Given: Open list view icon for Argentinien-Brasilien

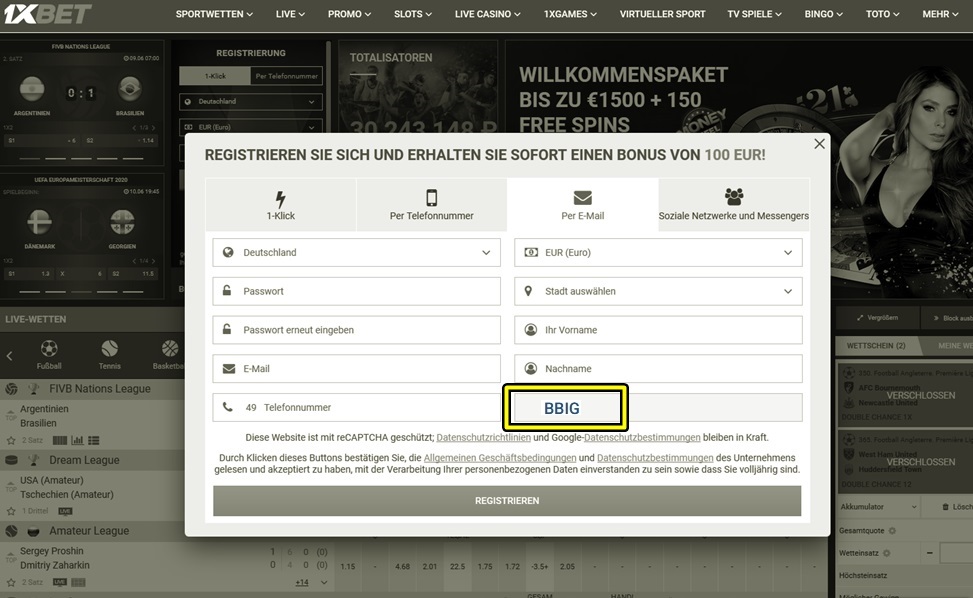Looking at the screenshot, I should [x=94, y=440].
